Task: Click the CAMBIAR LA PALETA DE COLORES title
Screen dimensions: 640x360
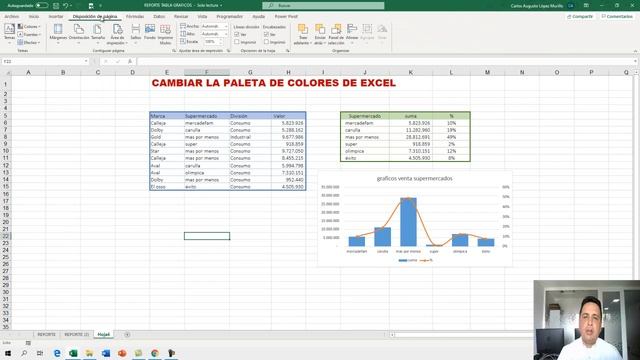Action: tap(274, 83)
